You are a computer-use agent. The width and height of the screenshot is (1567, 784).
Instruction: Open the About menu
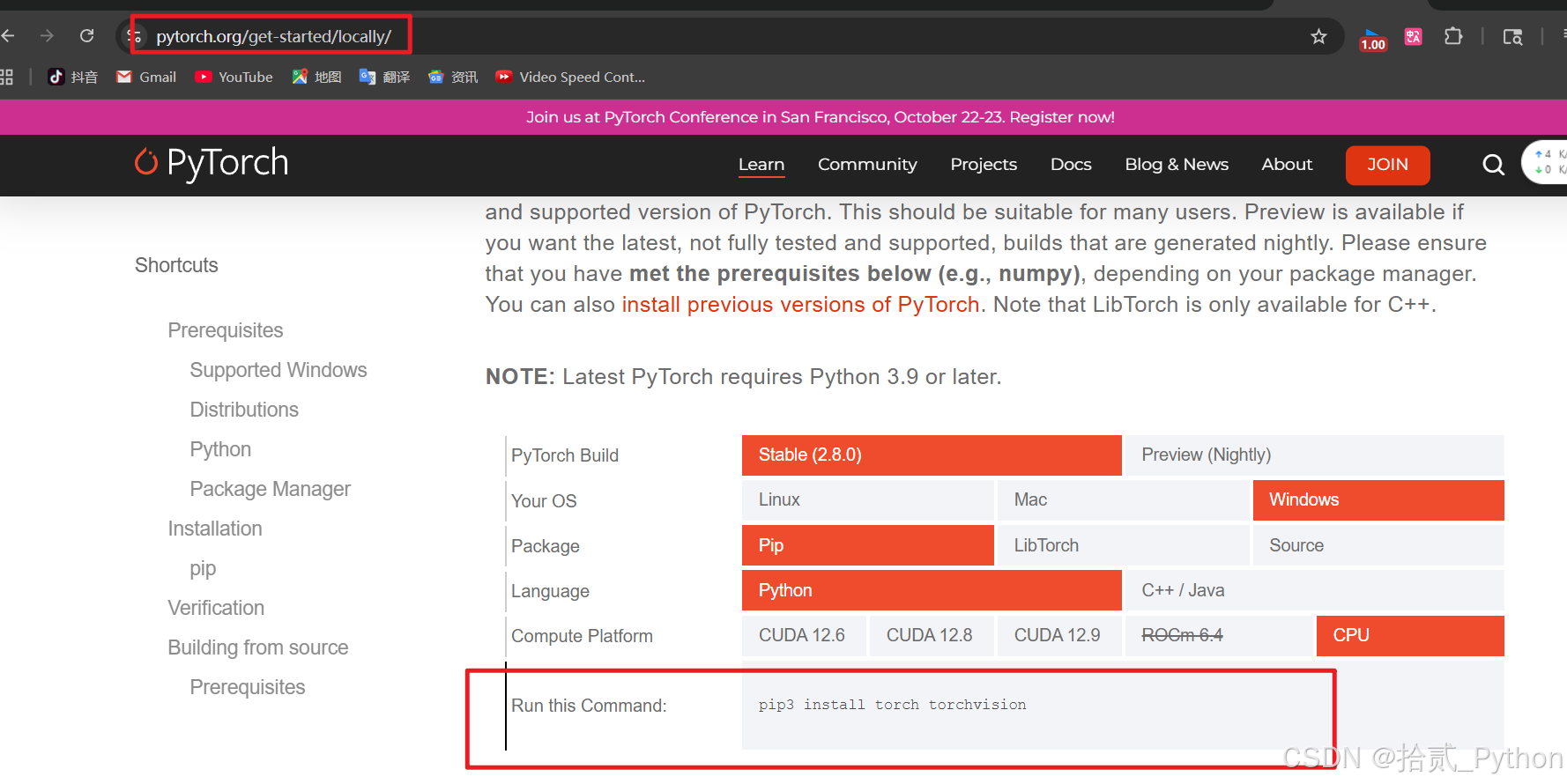(1287, 165)
